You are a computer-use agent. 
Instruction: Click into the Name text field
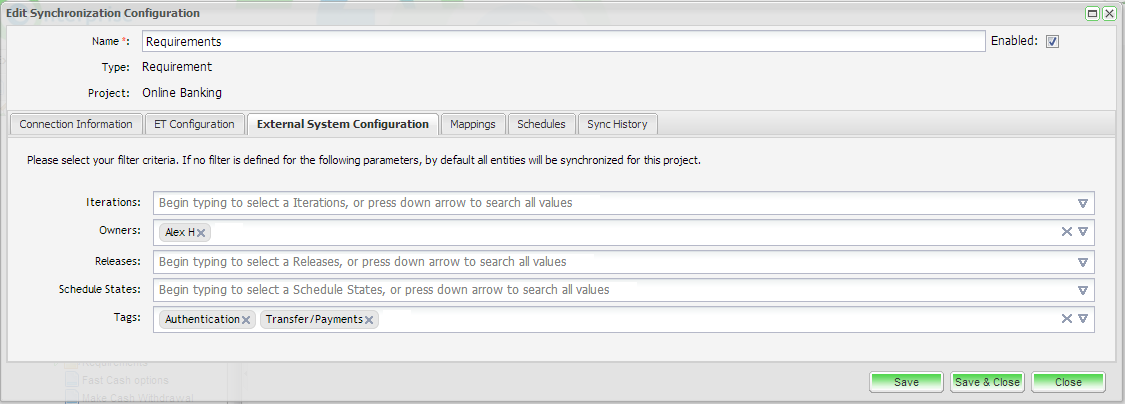pyautogui.click(x=563, y=42)
